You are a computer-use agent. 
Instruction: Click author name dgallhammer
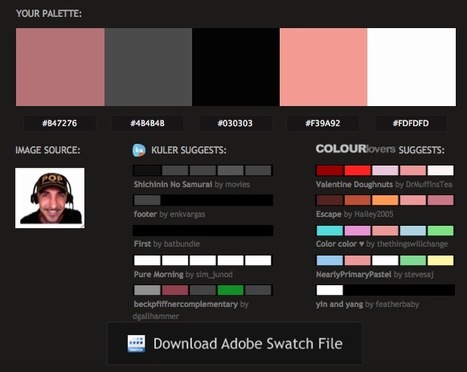156,316
